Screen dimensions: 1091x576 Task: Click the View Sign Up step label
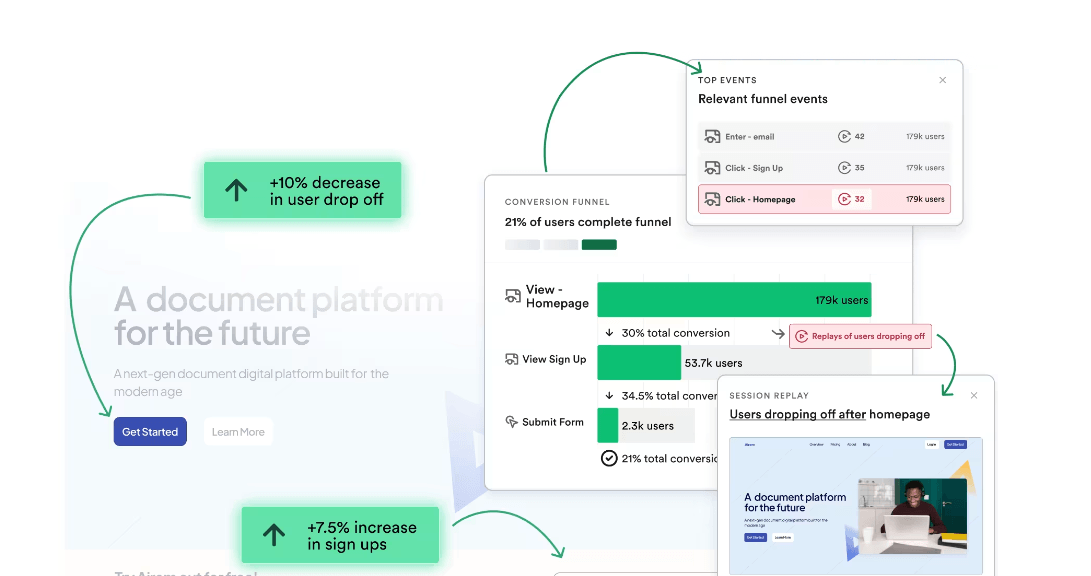[555, 359]
